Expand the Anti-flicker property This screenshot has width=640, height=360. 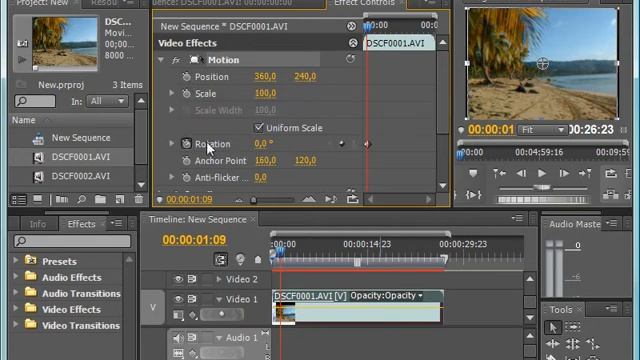click(172, 178)
